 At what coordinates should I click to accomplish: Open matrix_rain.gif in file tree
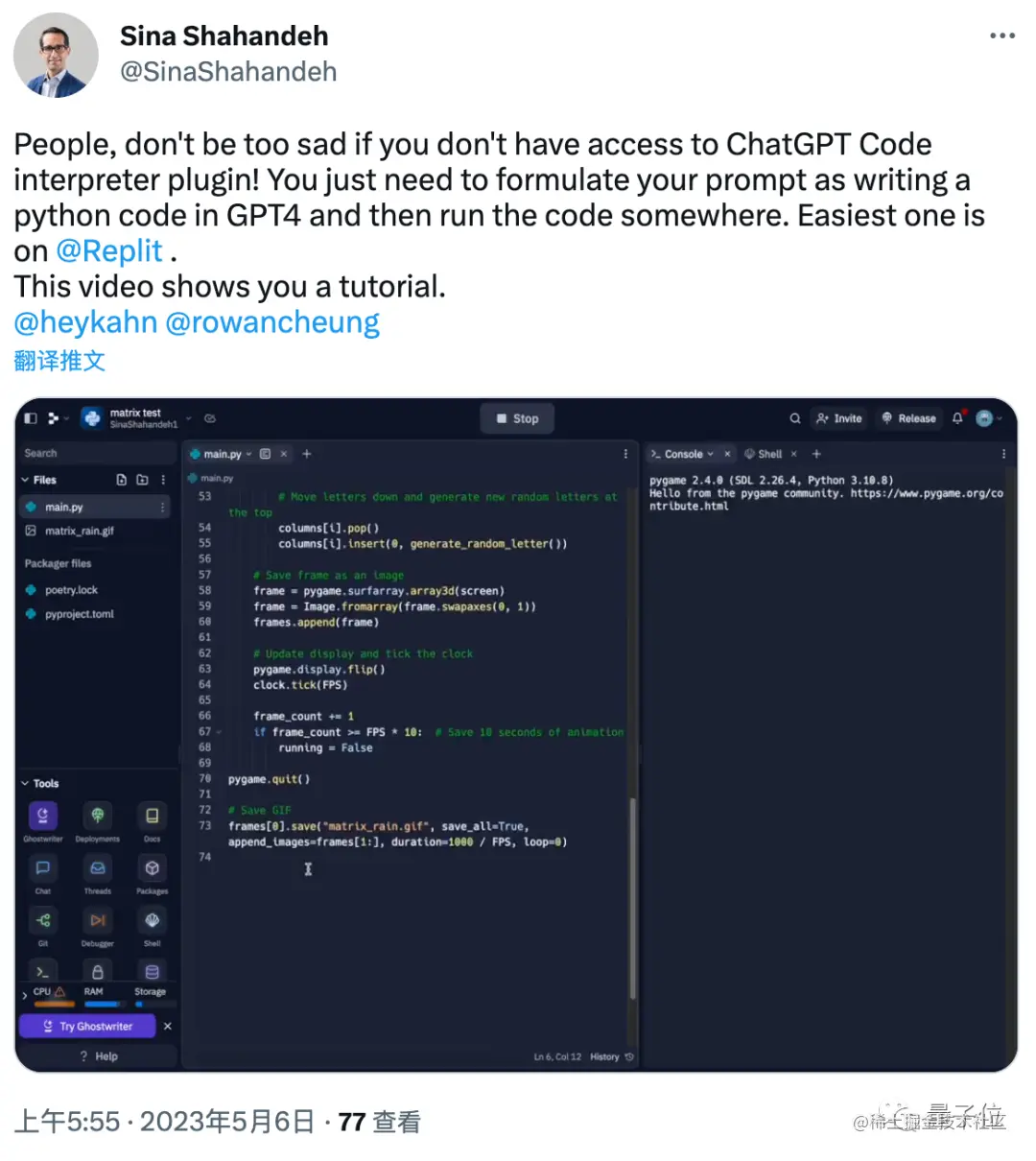80,531
